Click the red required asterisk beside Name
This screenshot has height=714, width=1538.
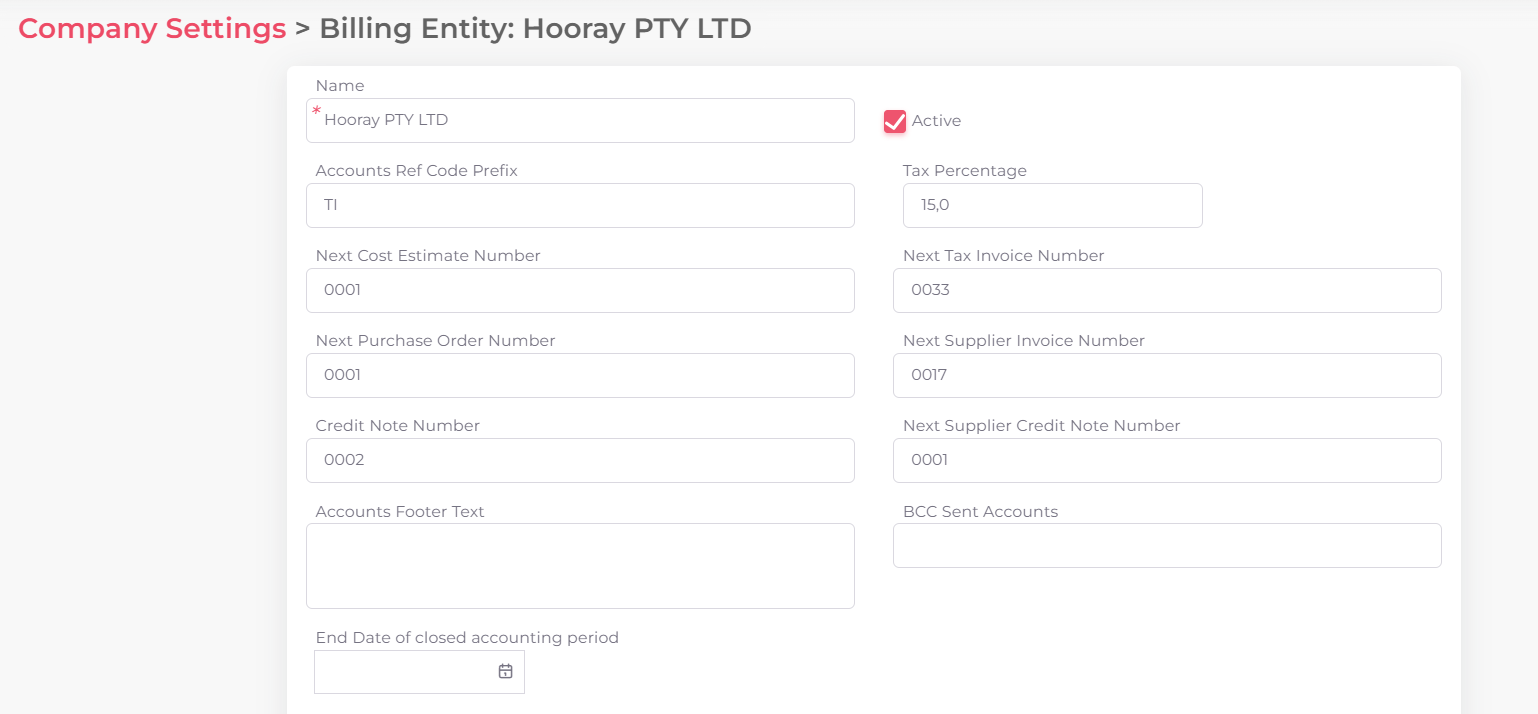[317, 114]
